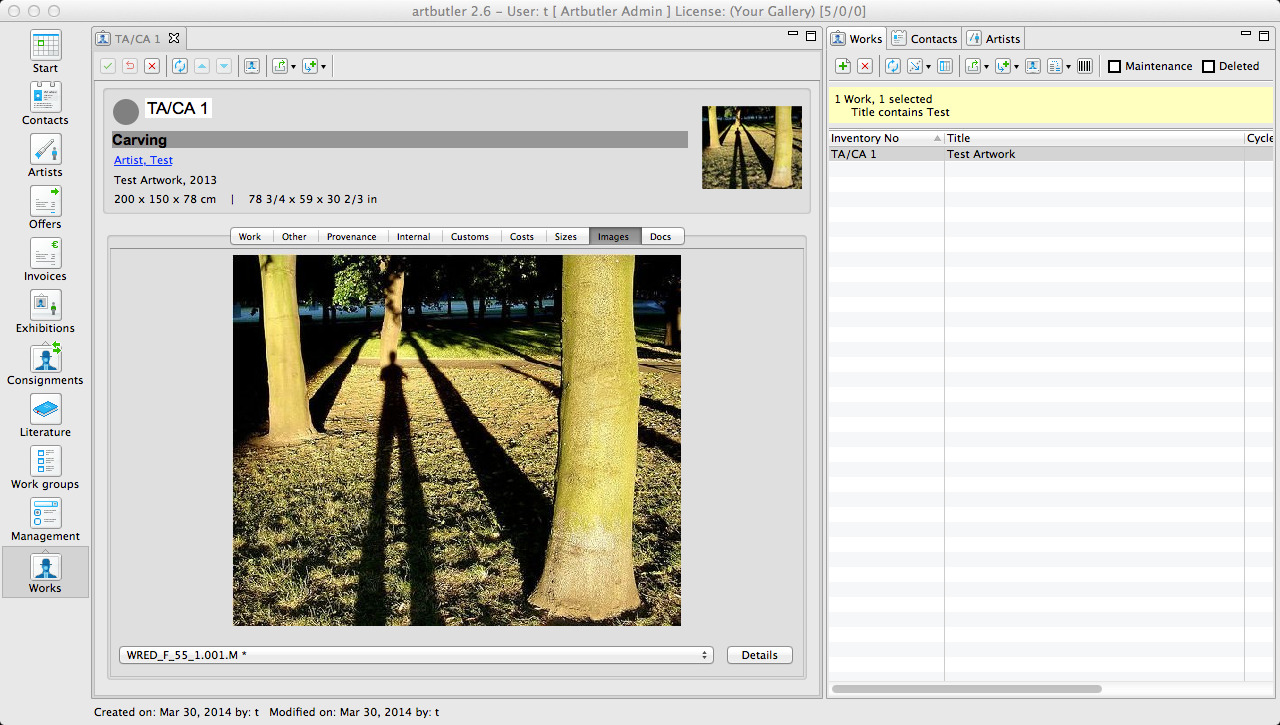The width and height of the screenshot is (1280, 725).
Task: Click the columns layout icon in Works toolbar
Action: pos(945,66)
